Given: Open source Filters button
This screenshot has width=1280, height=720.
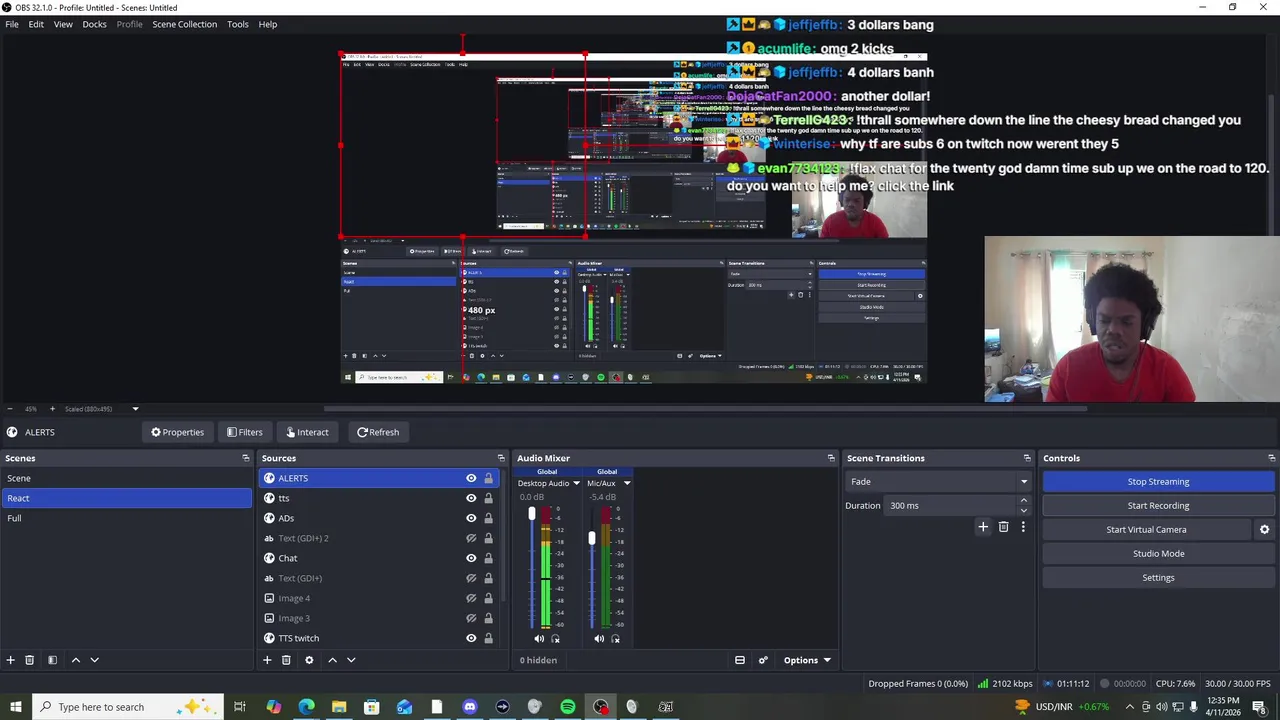Looking at the screenshot, I should pyautogui.click(x=244, y=432).
